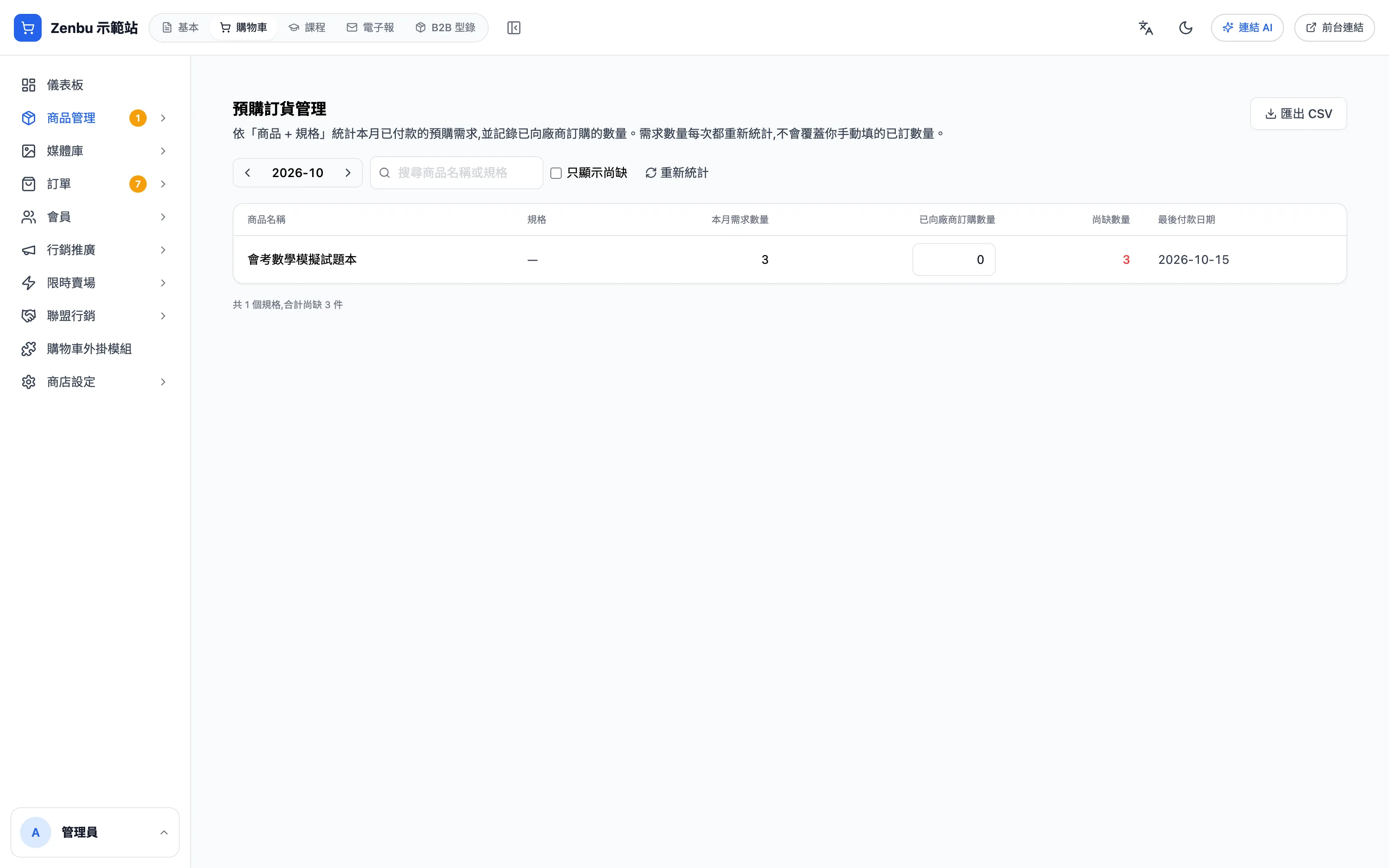The width and height of the screenshot is (1389, 868).
Task: Expand the 商店設定 submenu chevron
Action: click(x=163, y=382)
